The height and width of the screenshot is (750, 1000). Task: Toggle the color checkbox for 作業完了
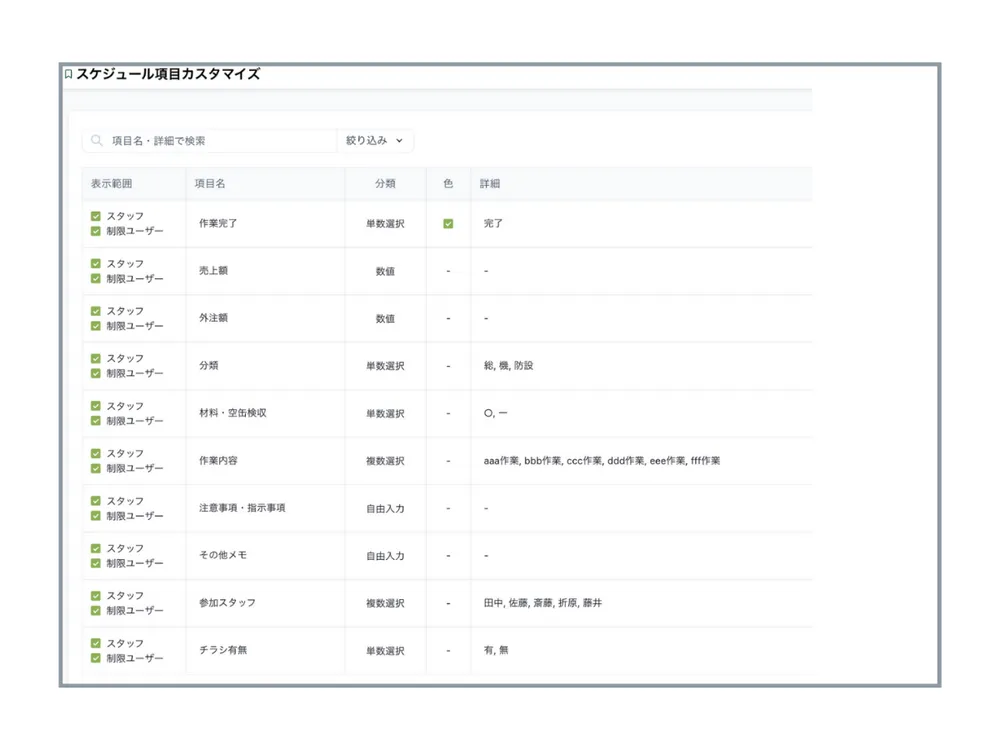point(448,224)
